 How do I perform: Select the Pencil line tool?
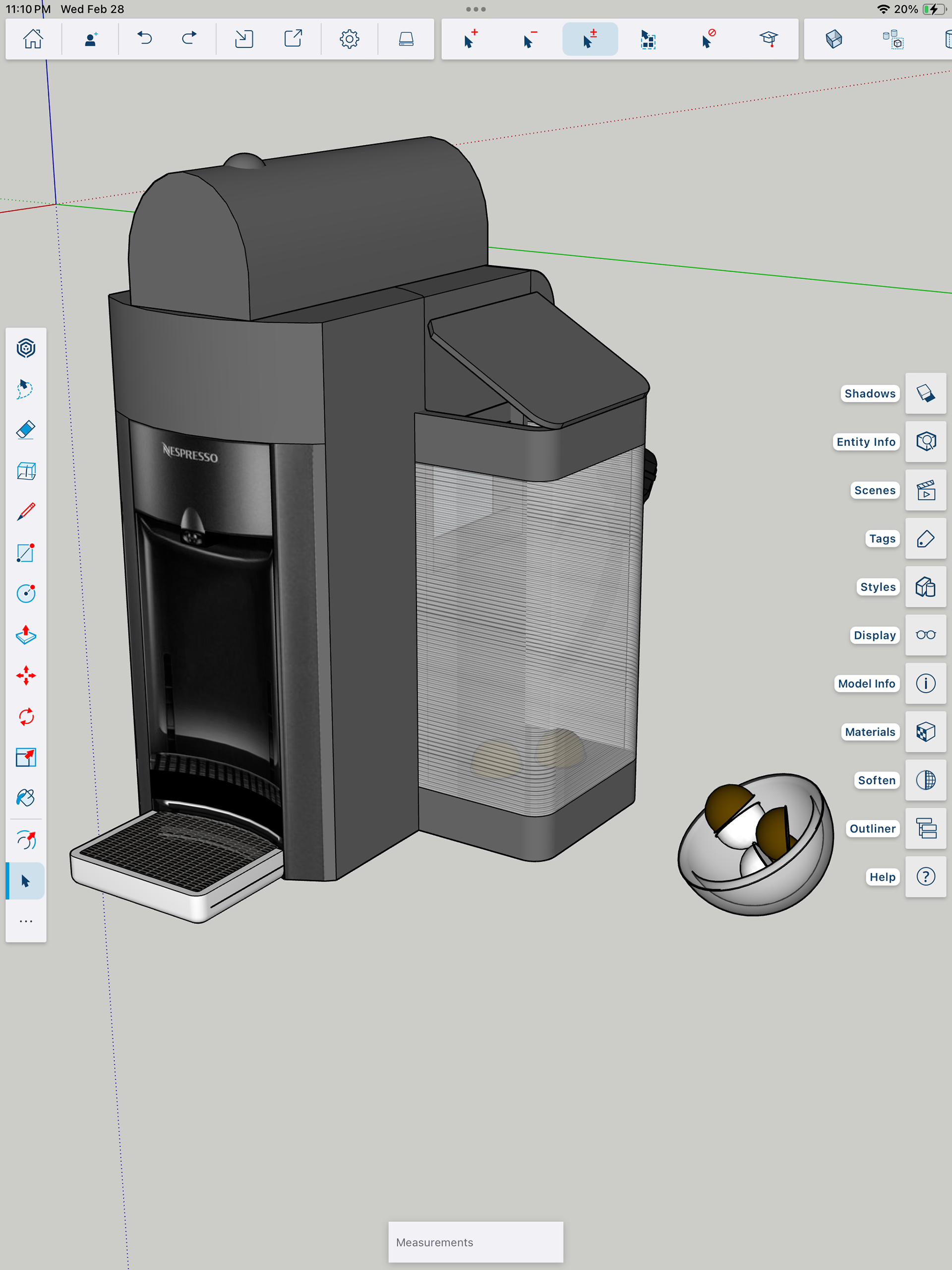click(26, 512)
